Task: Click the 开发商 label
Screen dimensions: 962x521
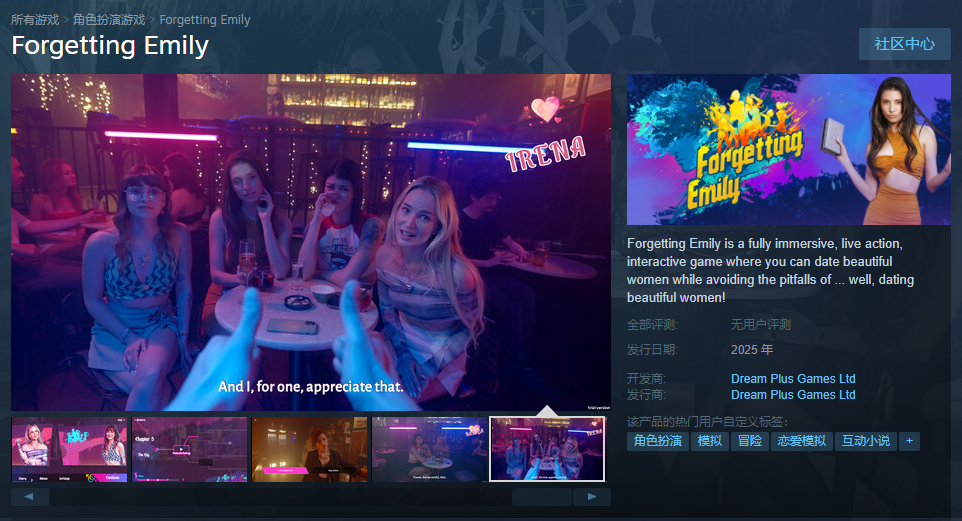Action: [x=646, y=379]
